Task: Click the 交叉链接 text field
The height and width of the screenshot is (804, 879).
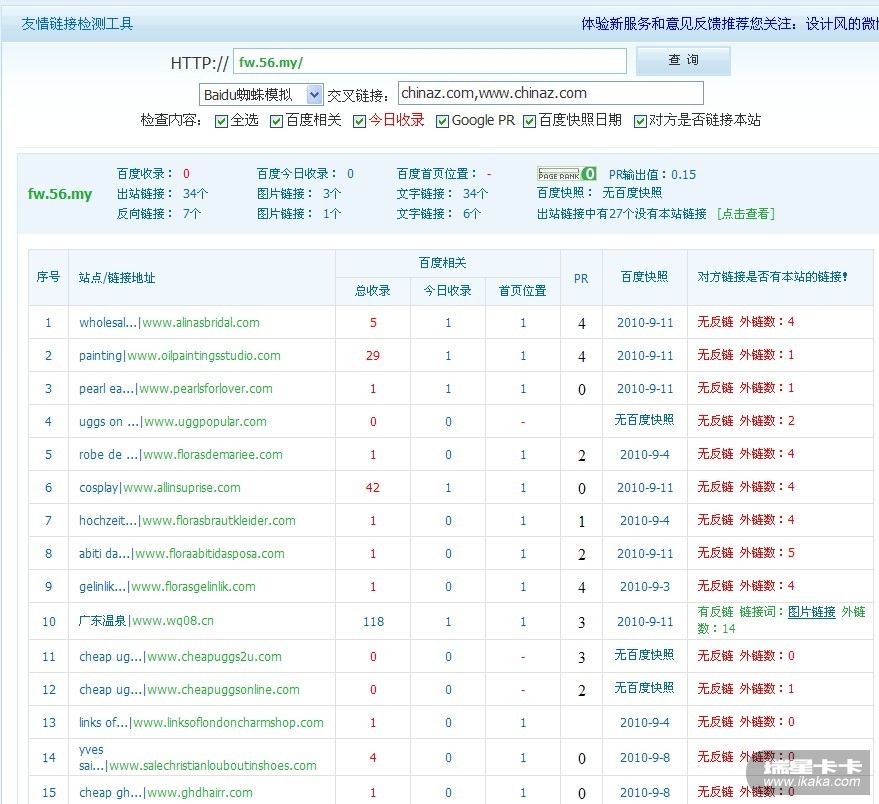Action: point(550,93)
